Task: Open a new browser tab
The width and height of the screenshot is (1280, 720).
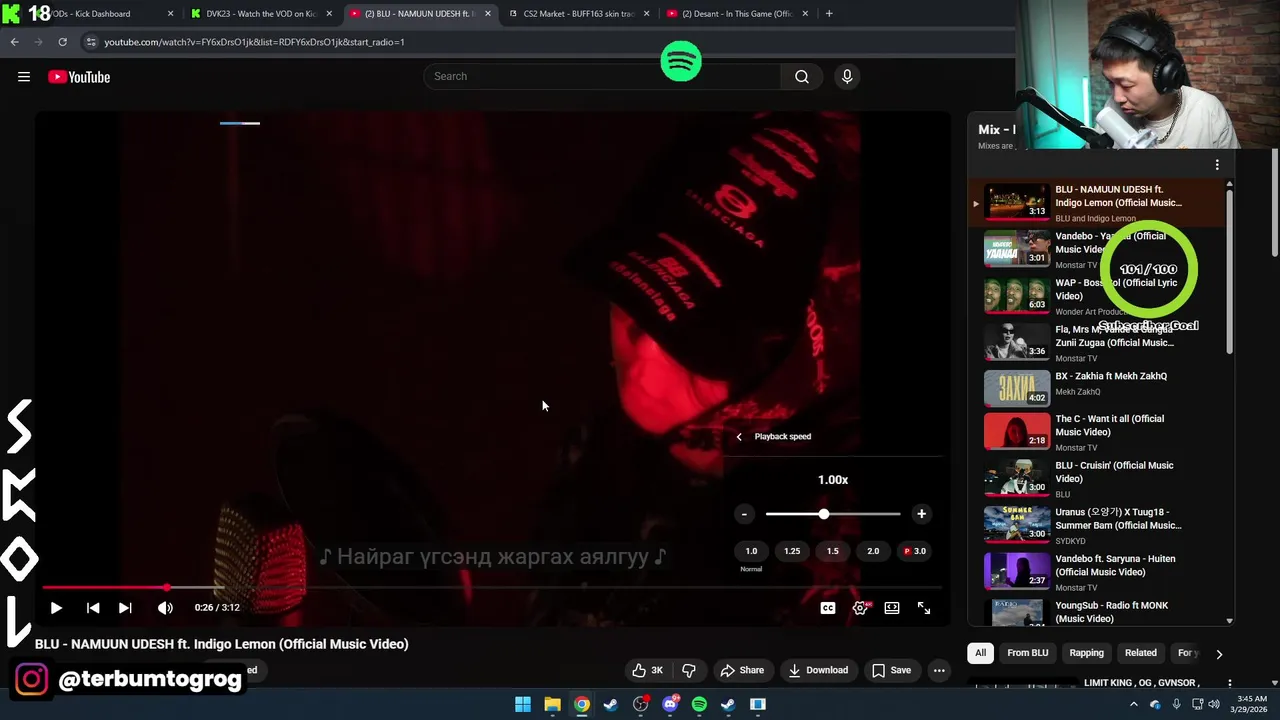Action: pos(829,14)
